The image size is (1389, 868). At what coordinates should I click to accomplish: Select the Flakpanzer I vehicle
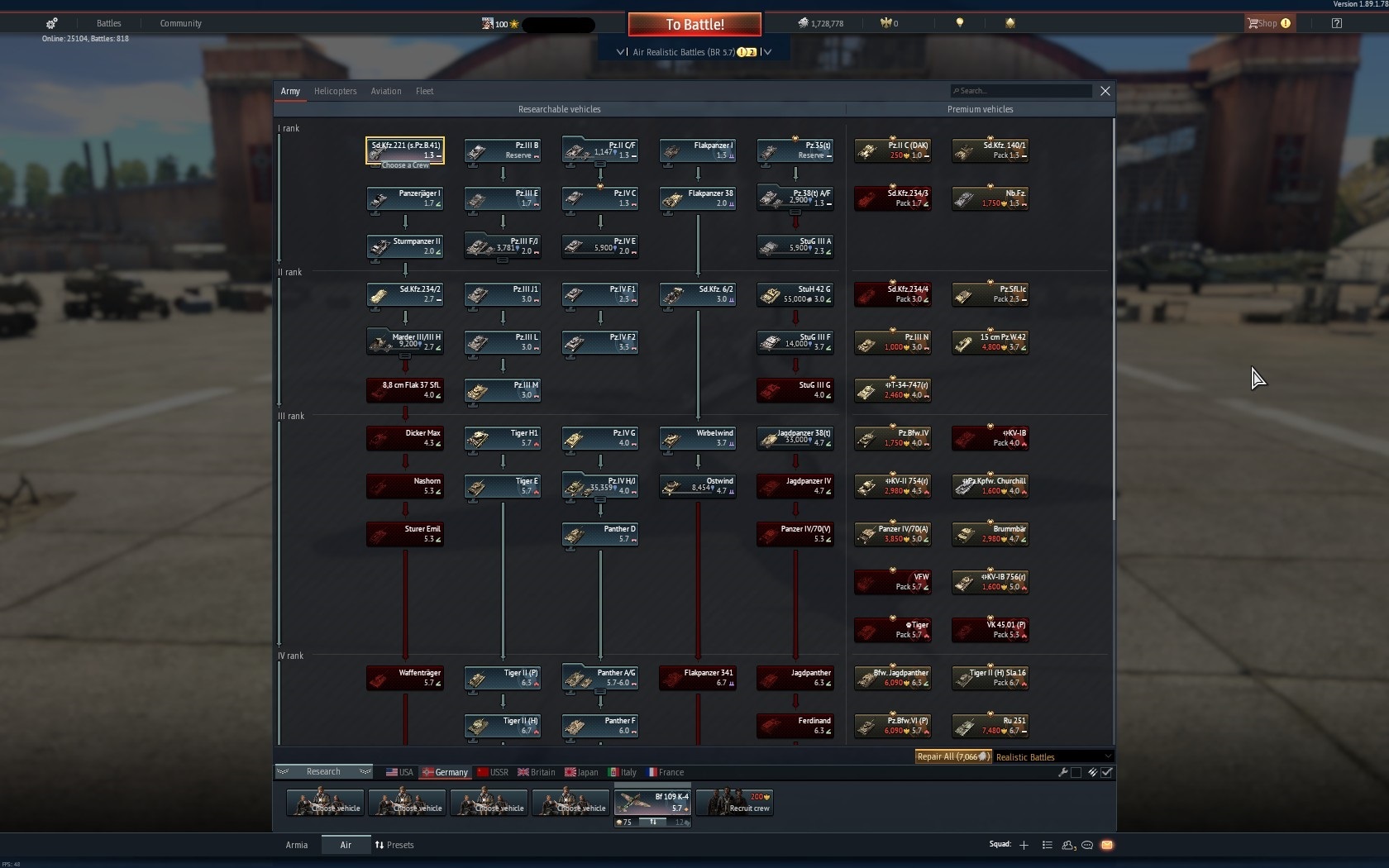click(698, 150)
